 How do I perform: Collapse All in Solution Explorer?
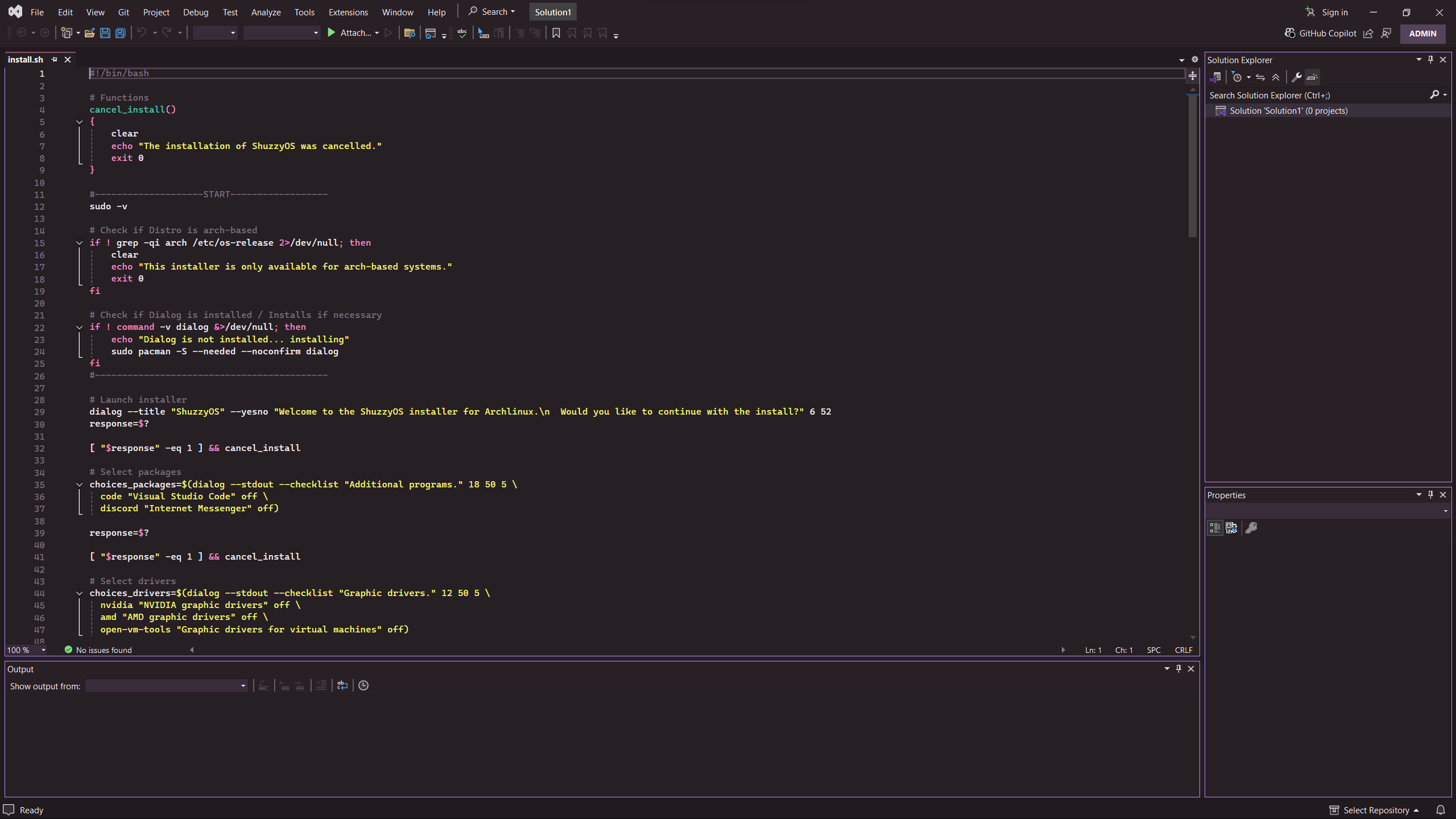click(1276, 77)
